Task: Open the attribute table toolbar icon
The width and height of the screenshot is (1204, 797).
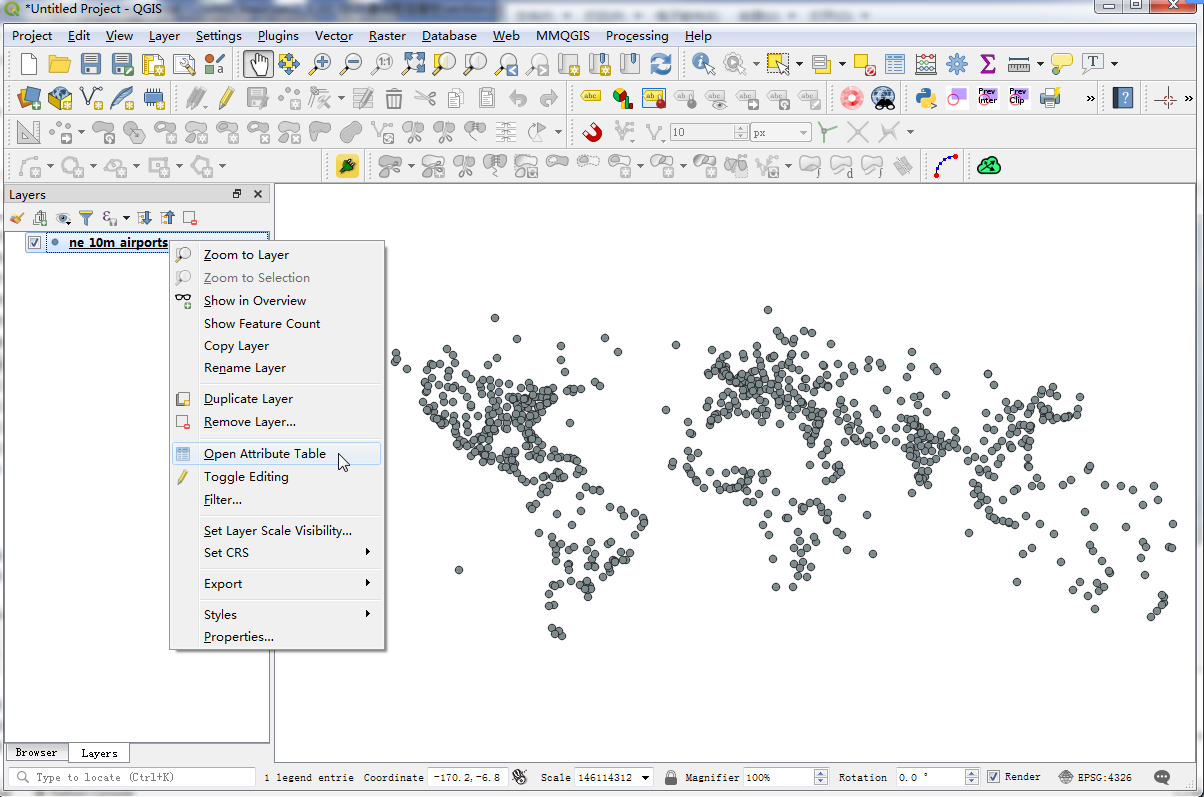Action: click(895, 64)
